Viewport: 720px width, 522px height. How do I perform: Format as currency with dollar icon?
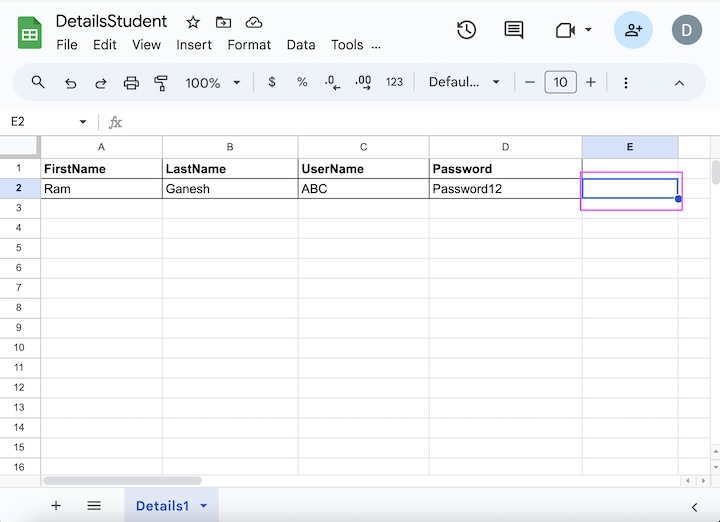[x=272, y=82]
